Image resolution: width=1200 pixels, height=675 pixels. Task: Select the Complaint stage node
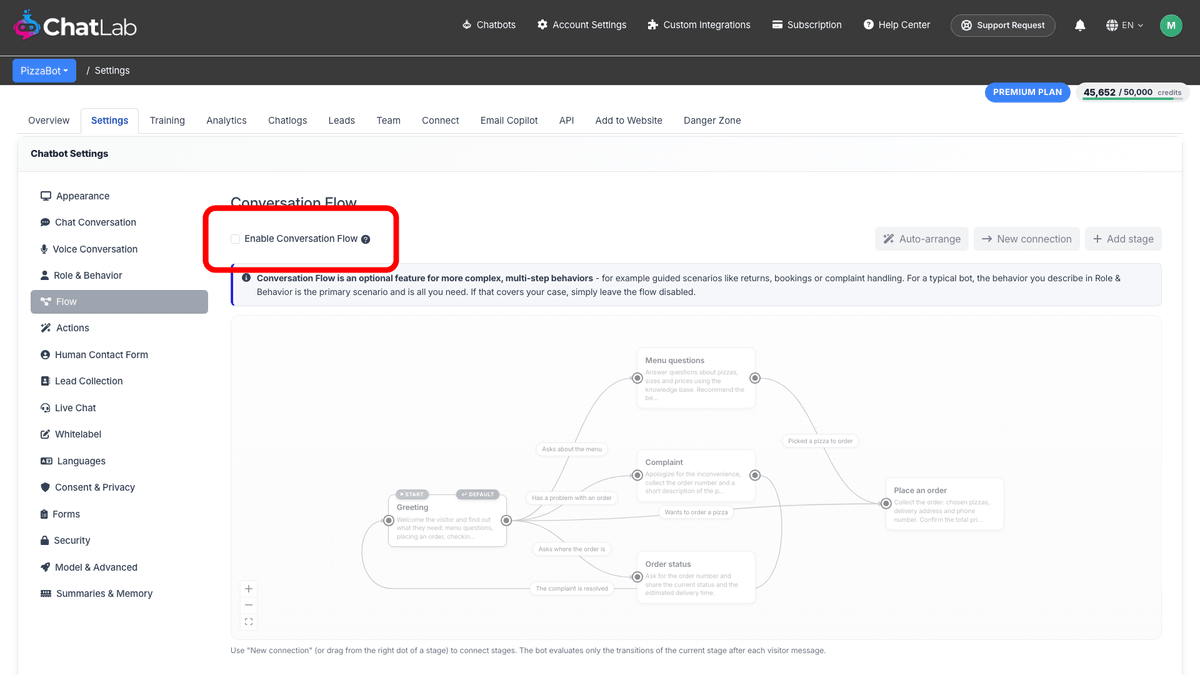pyautogui.click(x=696, y=475)
